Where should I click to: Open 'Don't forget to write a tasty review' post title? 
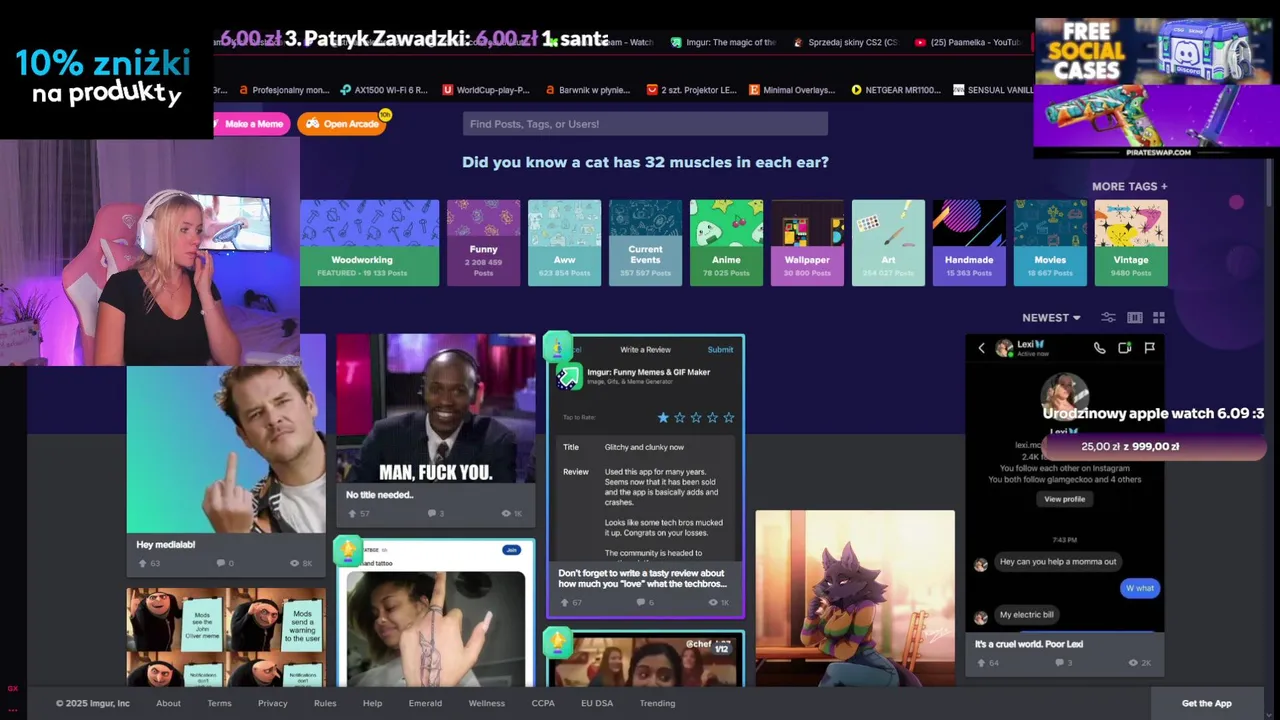(643, 578)
